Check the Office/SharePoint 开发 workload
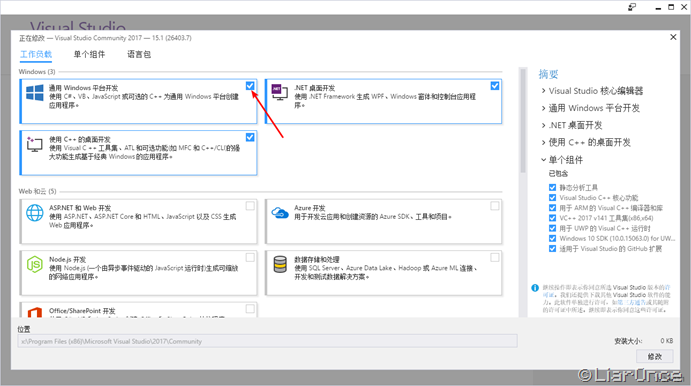691x386 pixels. [x=250, y=309]
